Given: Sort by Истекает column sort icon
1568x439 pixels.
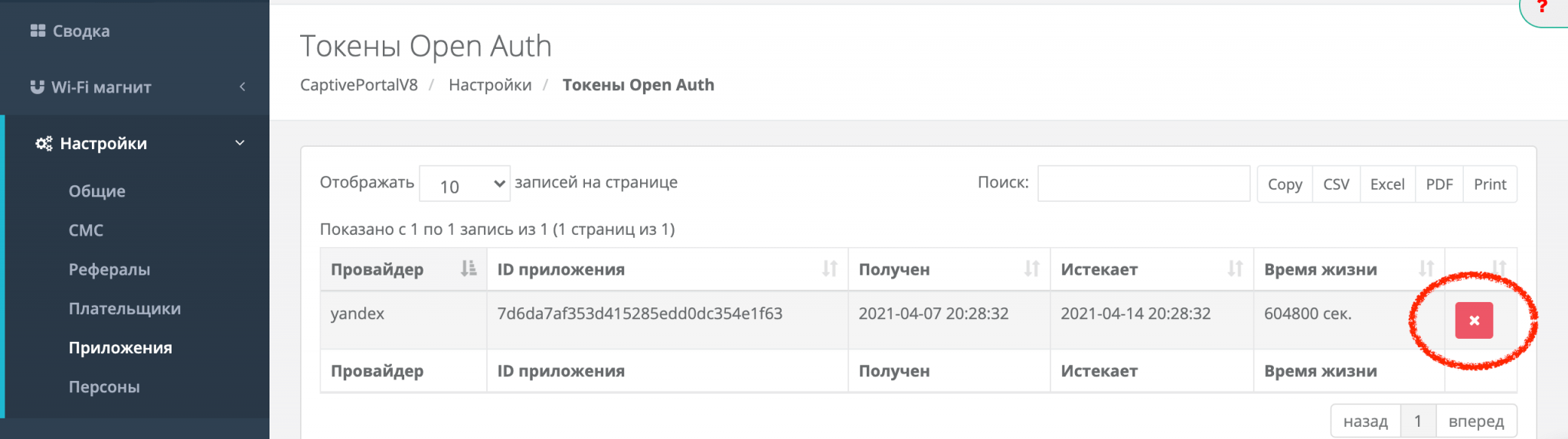Looking at the screenshot, I should [1235, 268].
